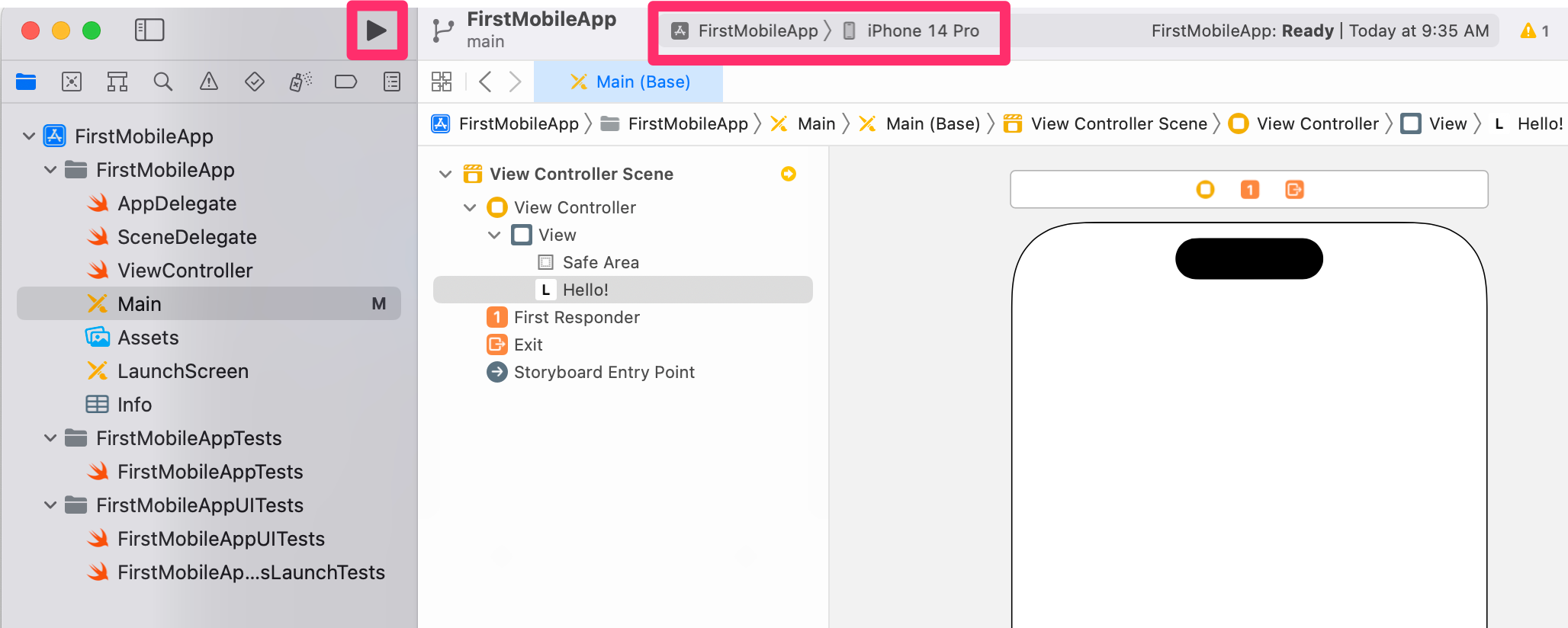This screenshot has width=1568, height=628.
Task: Select the Main storyboard file
Action: click(x=209, y=304)
